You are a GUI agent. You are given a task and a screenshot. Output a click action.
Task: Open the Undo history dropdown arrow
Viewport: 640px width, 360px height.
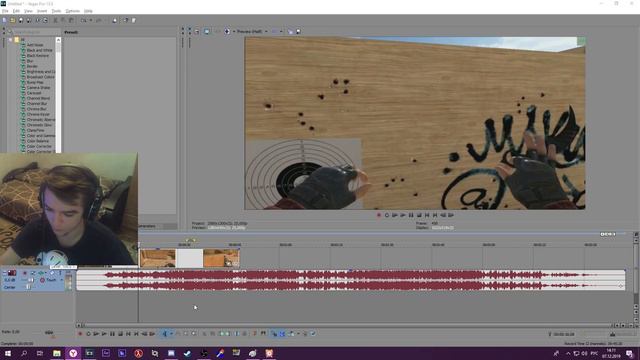[x=91, y=20]
